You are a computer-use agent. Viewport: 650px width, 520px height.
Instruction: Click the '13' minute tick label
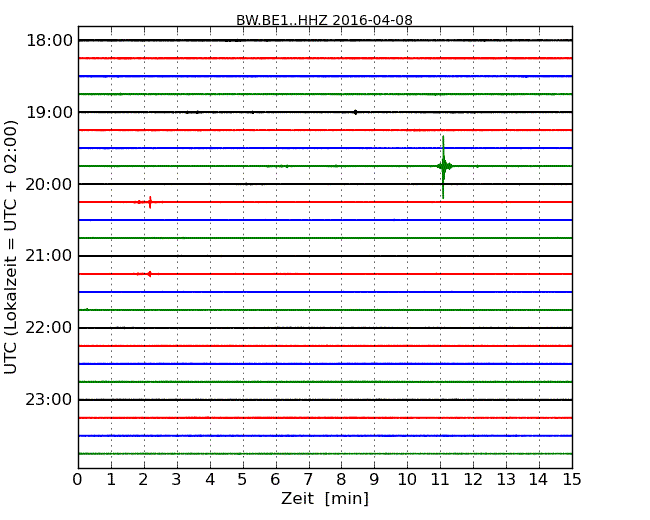506,480
